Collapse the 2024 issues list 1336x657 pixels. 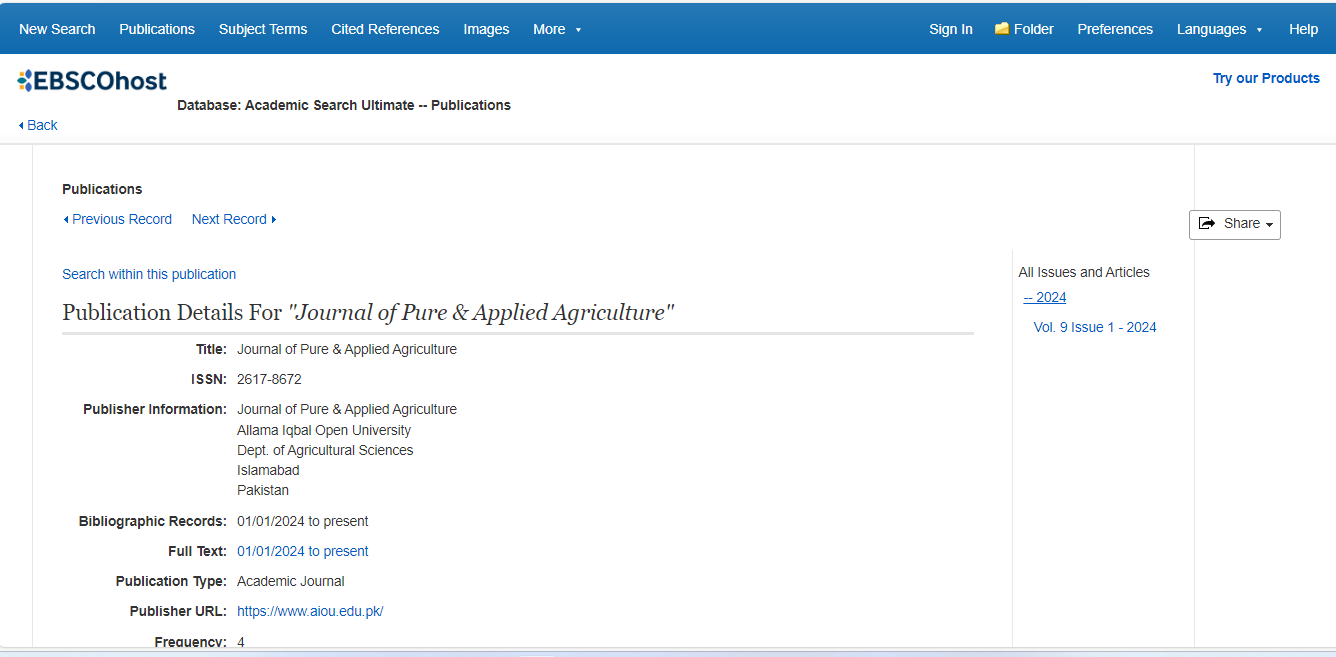click(x=1045, y=297)
